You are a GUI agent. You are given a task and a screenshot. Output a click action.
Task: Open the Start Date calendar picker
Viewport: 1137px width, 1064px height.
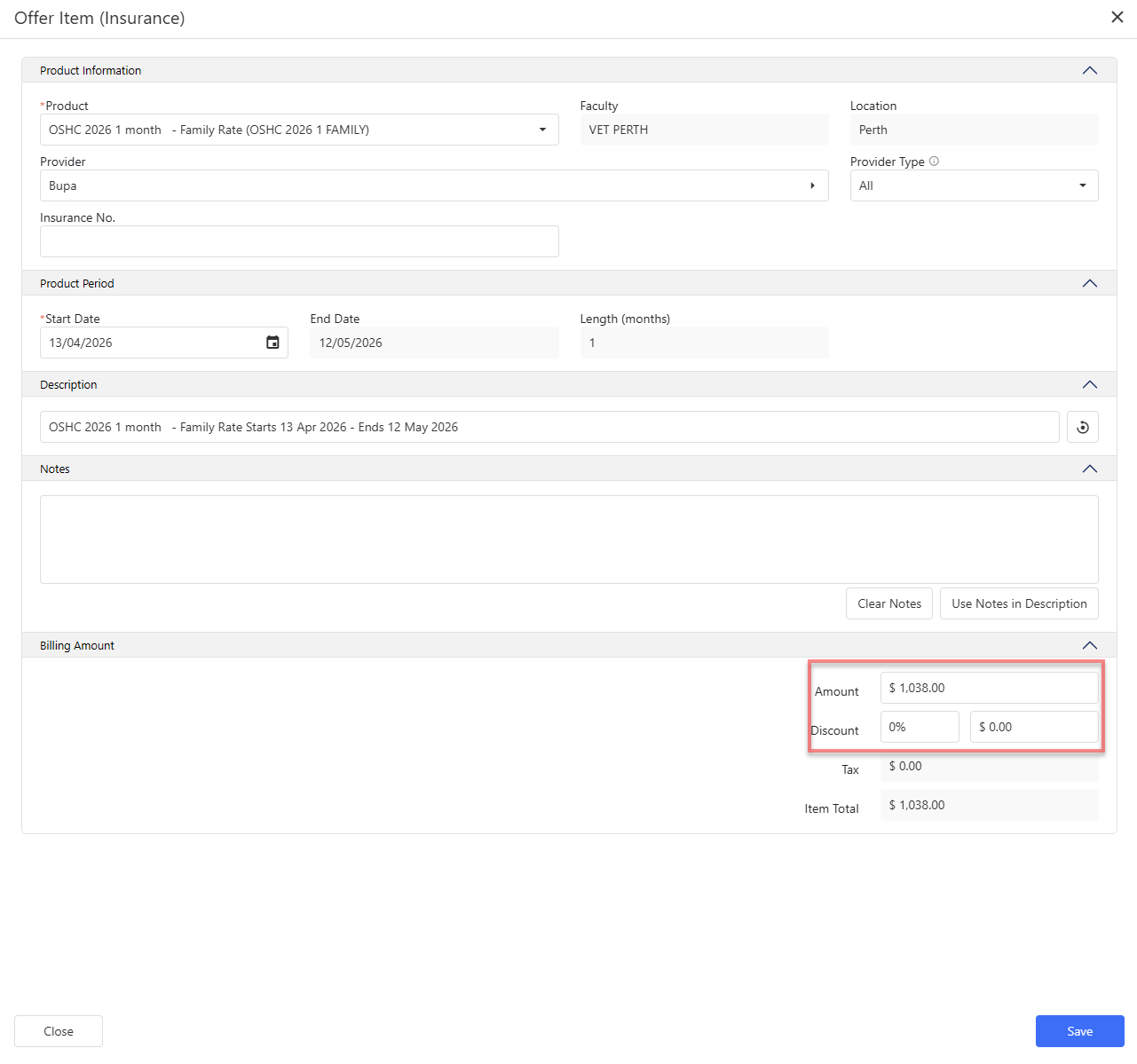pyautogui.click(x=272, y=343)
